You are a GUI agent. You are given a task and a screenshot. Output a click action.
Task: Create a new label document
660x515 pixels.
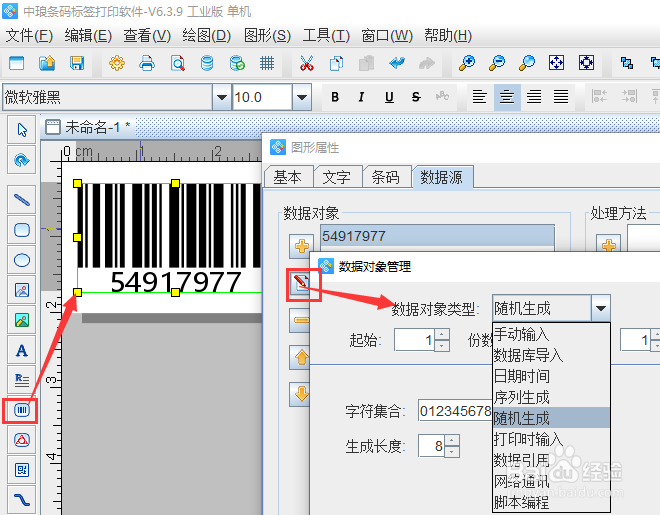[16, 63]
